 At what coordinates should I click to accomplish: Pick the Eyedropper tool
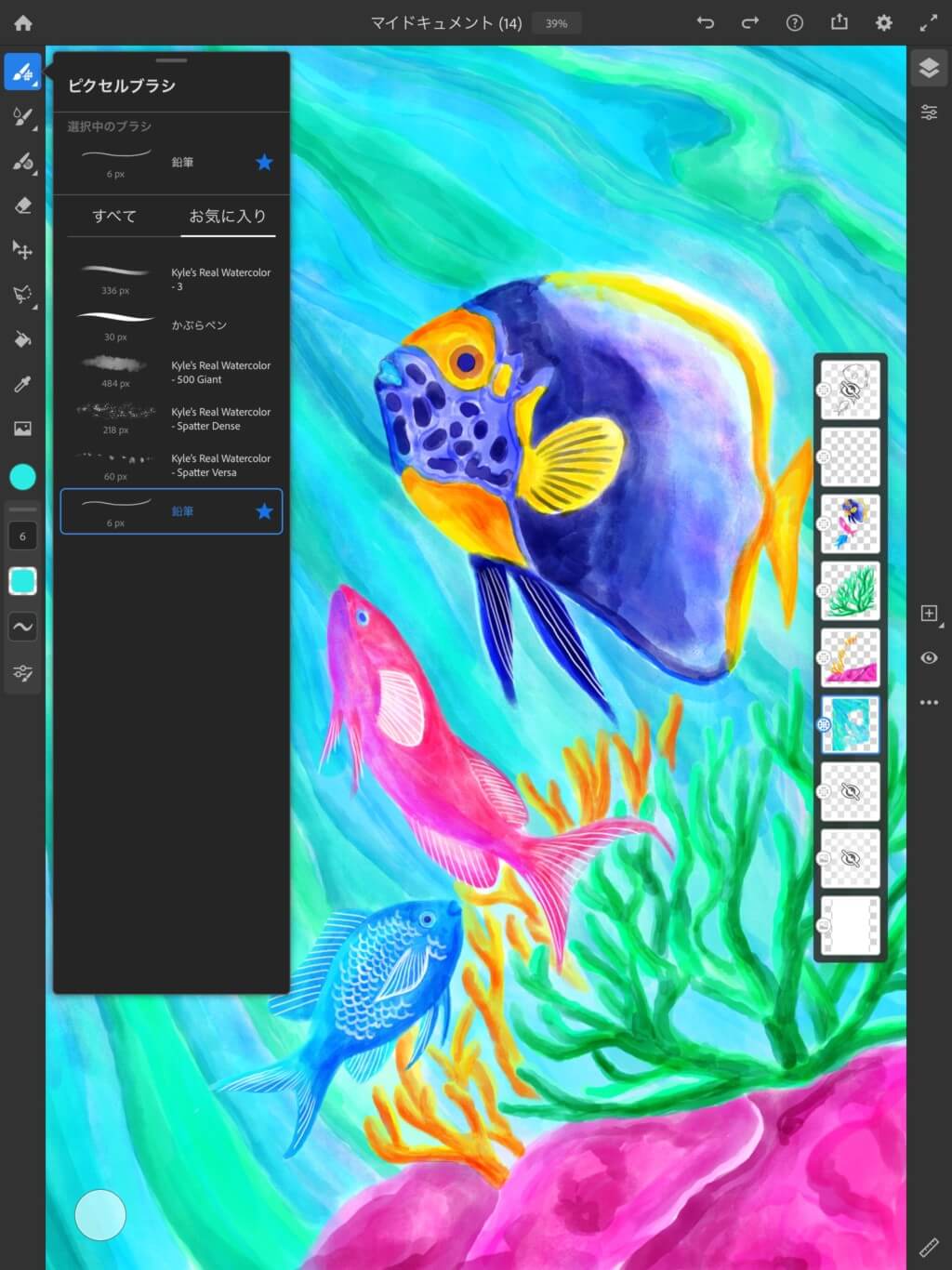[23, 384]
